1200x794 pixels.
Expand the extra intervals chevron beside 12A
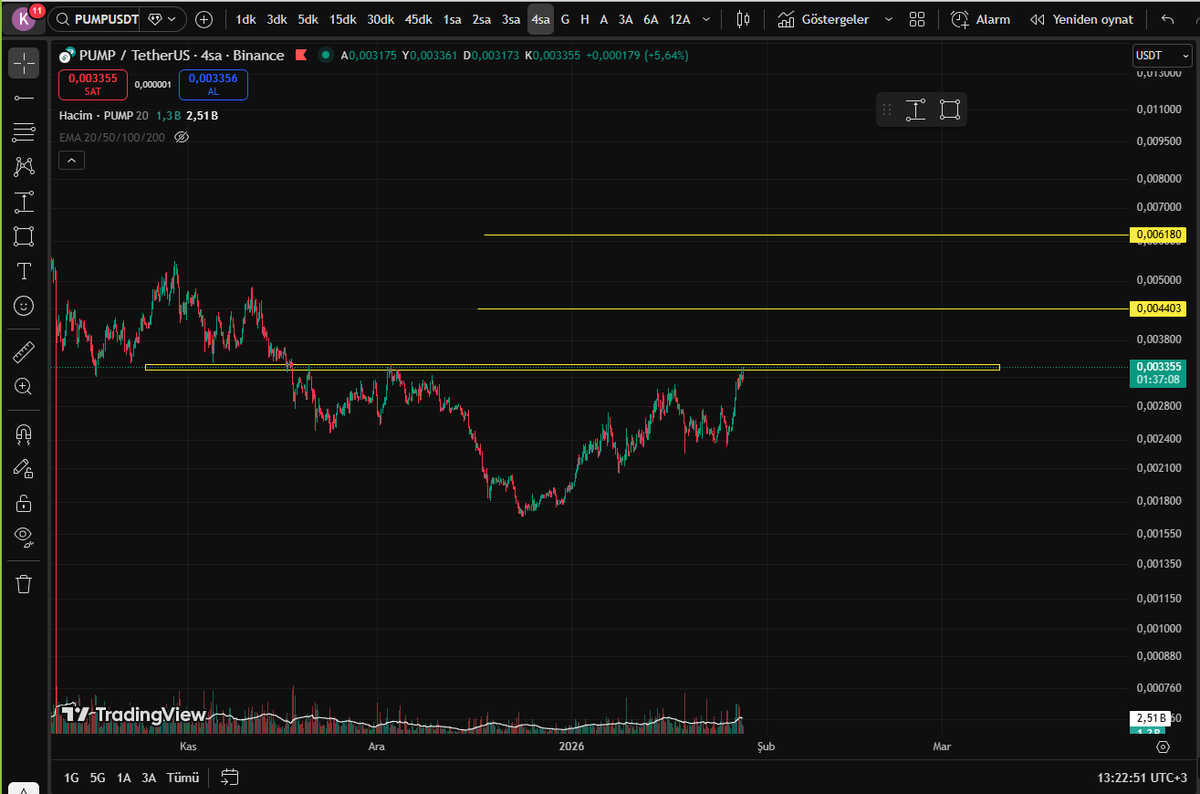706,18
